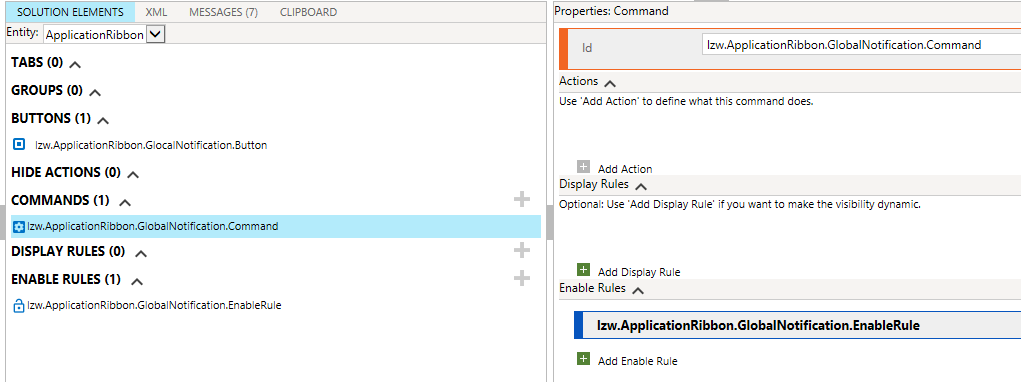Click the Id input field of the command
The image size is (1021, 382).
point(861,45)
